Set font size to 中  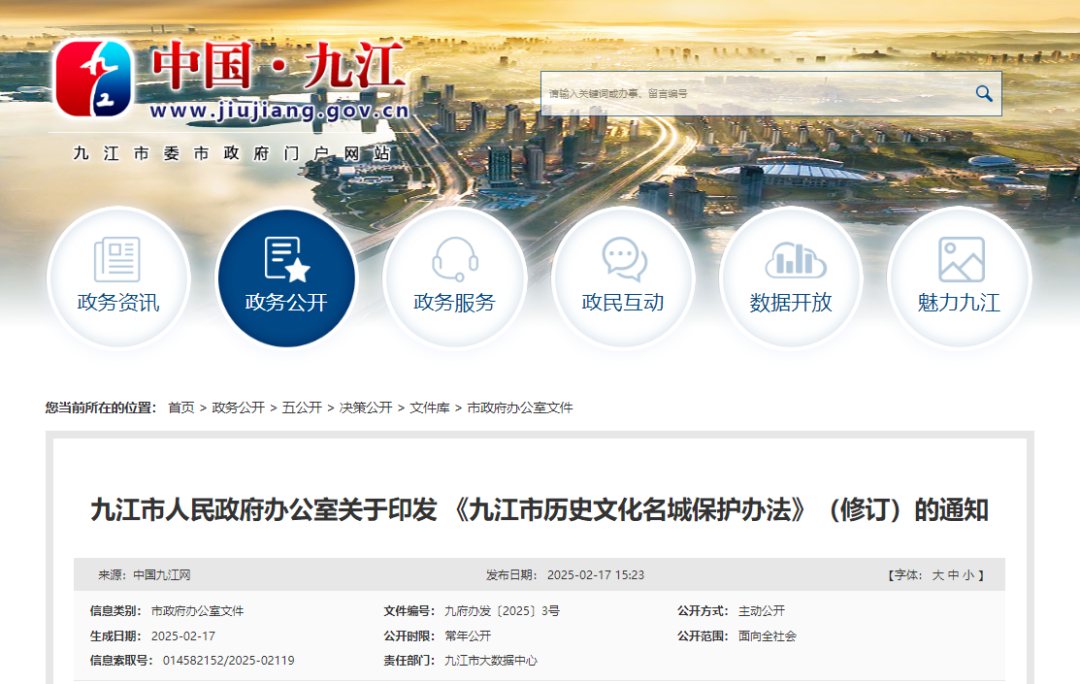[953, 575]
